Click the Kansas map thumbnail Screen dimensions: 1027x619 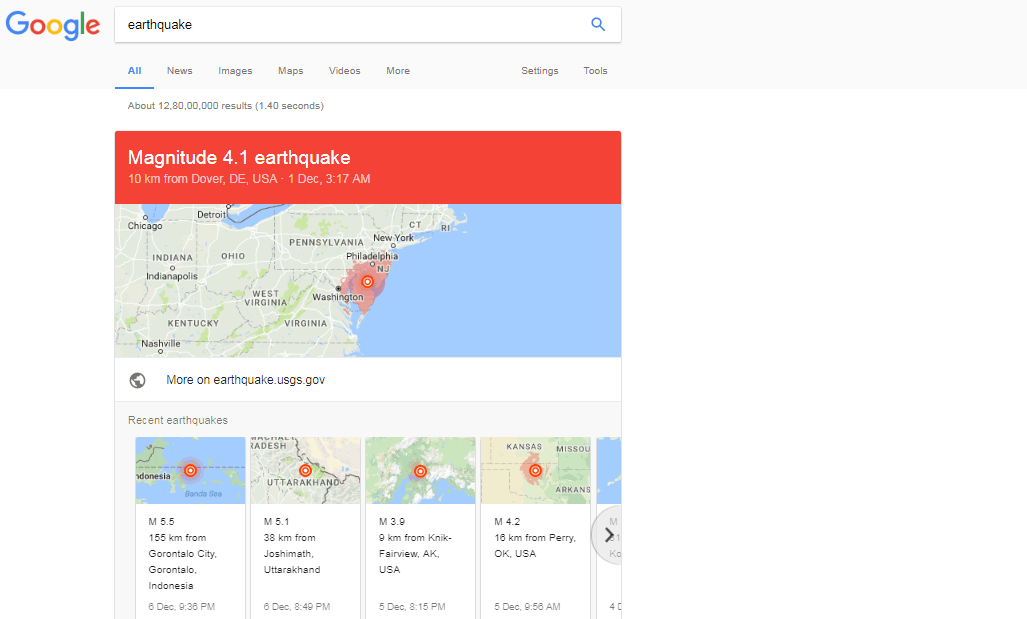point(536,470)
